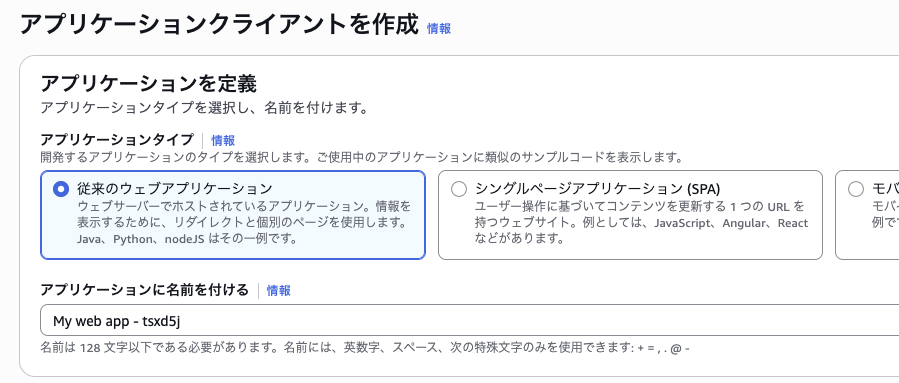
Task: Click the 128 文字以下 naming constraint hint
Action: 365,348
